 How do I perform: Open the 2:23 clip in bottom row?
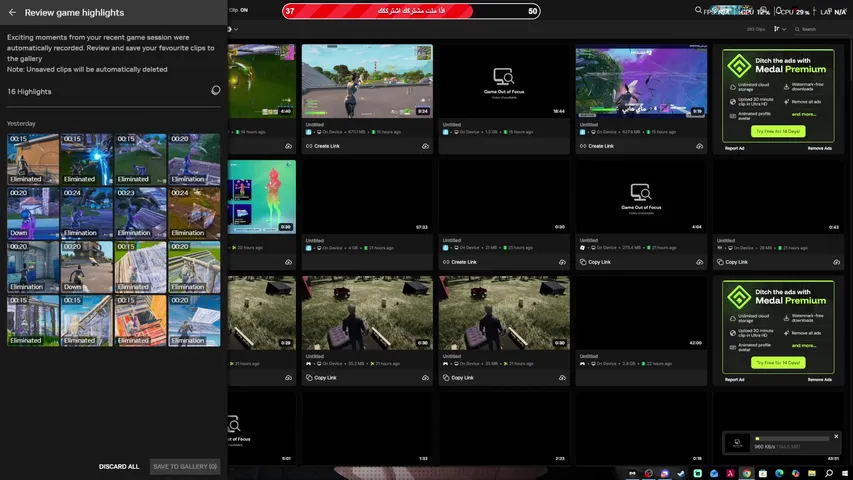[504, 428]
